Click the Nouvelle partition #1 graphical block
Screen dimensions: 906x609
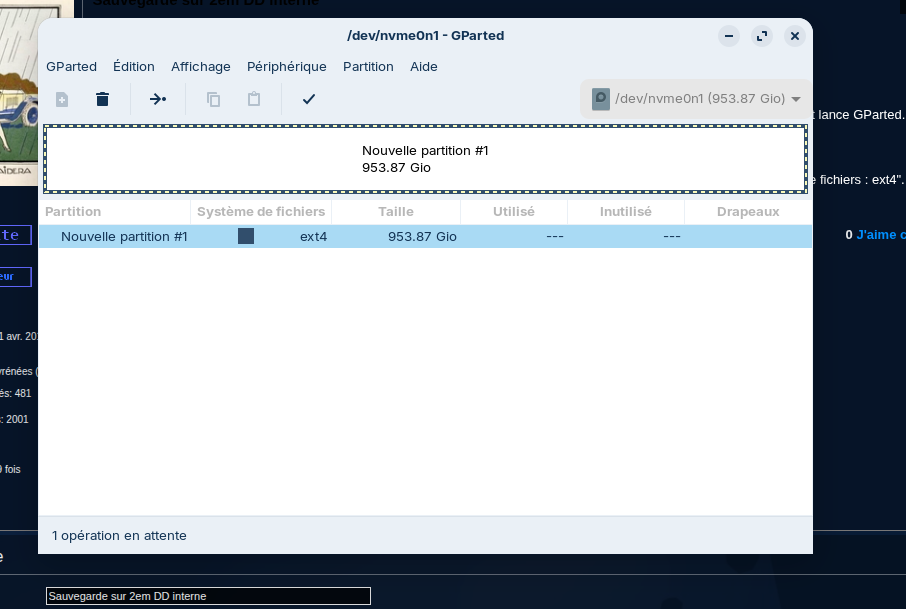point(425,159)
